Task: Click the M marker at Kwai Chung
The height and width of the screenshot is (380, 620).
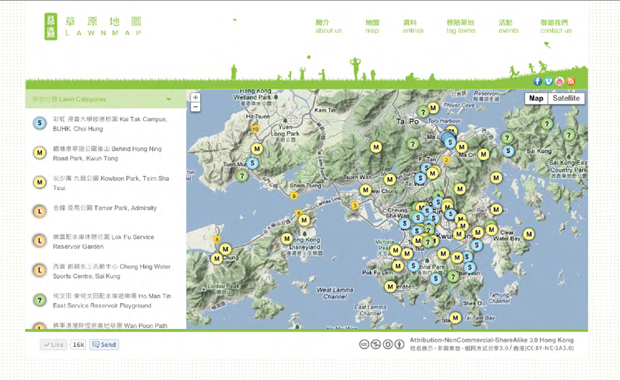Action: click(365, 190)
